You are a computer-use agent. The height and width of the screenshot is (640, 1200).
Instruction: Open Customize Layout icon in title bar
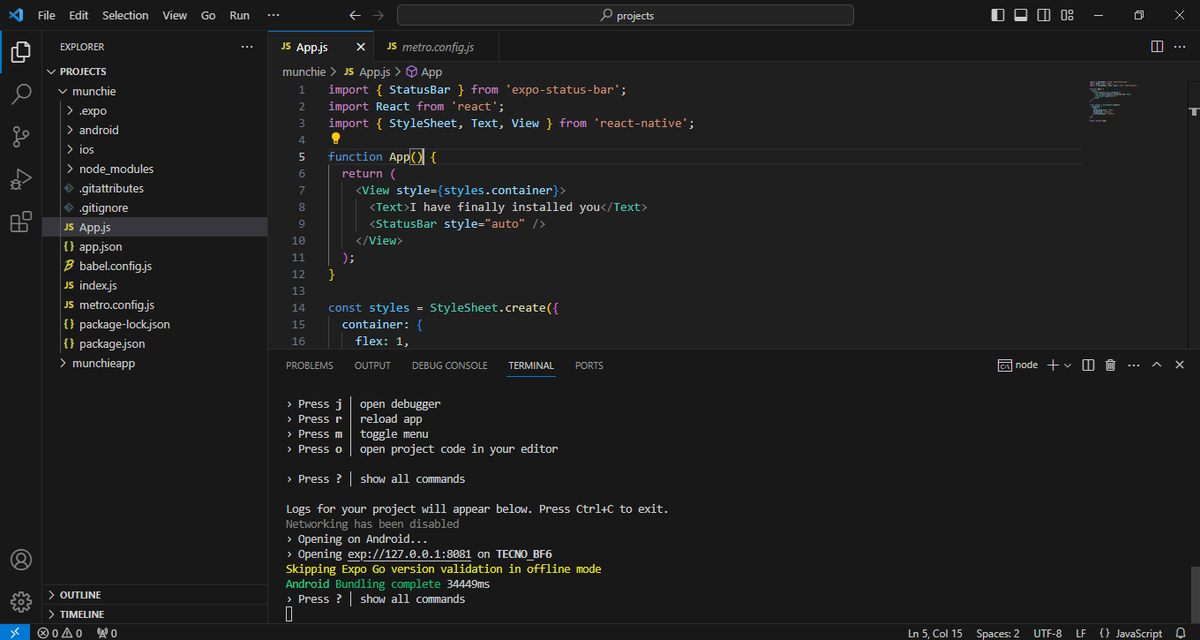[1067, 15]
